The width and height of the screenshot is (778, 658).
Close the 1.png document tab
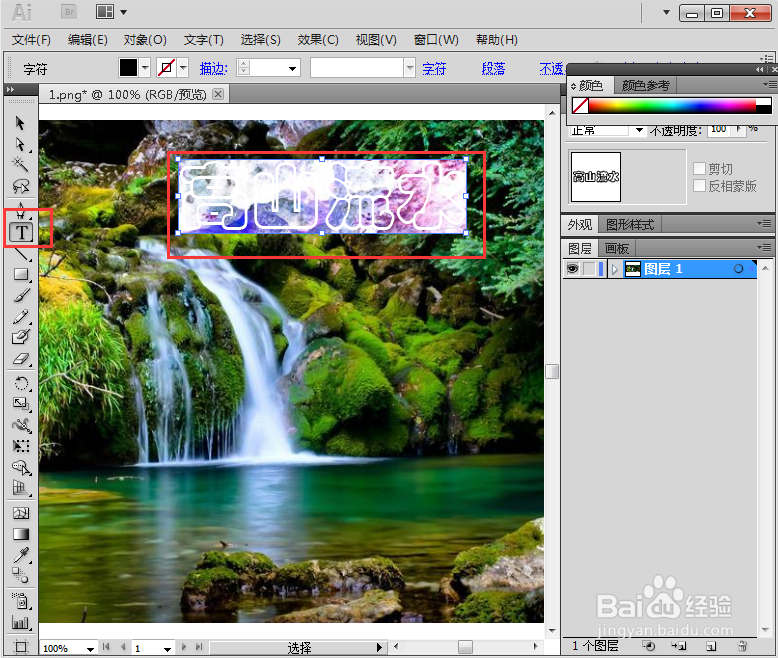pos(218,94)
